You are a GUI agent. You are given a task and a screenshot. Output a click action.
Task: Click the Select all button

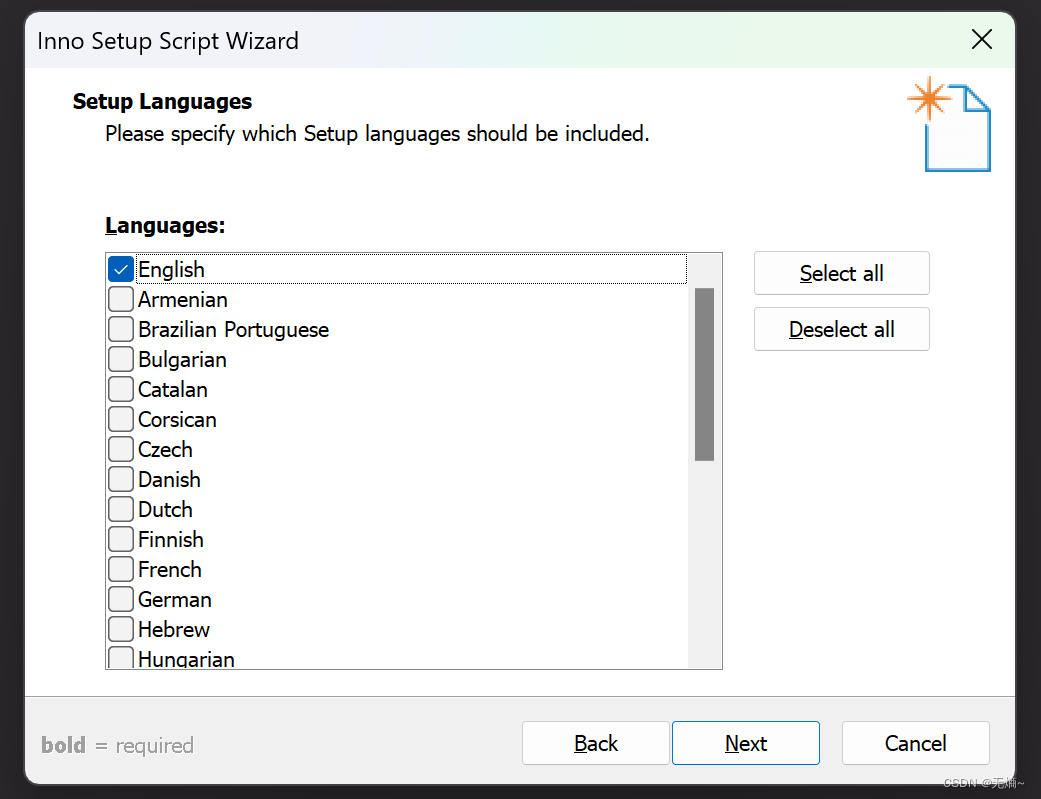tap(841, 273)
